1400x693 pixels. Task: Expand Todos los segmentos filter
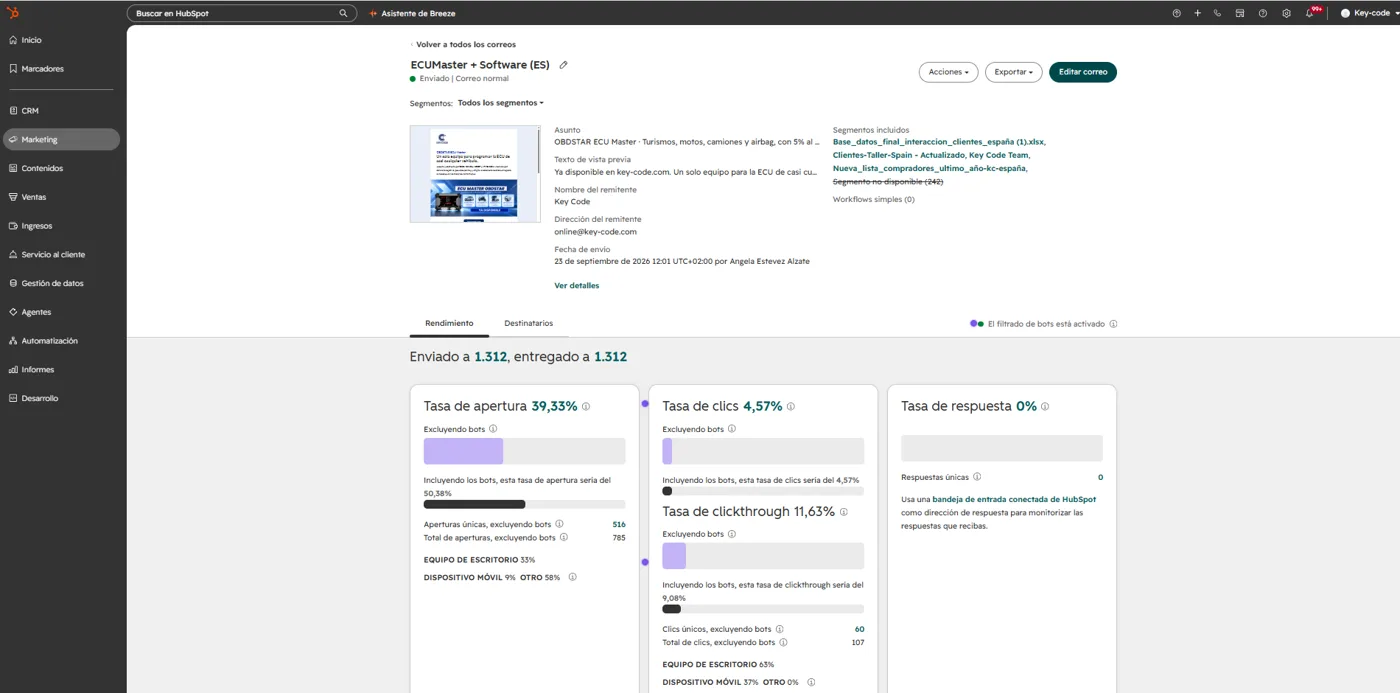tap(501, 103)
